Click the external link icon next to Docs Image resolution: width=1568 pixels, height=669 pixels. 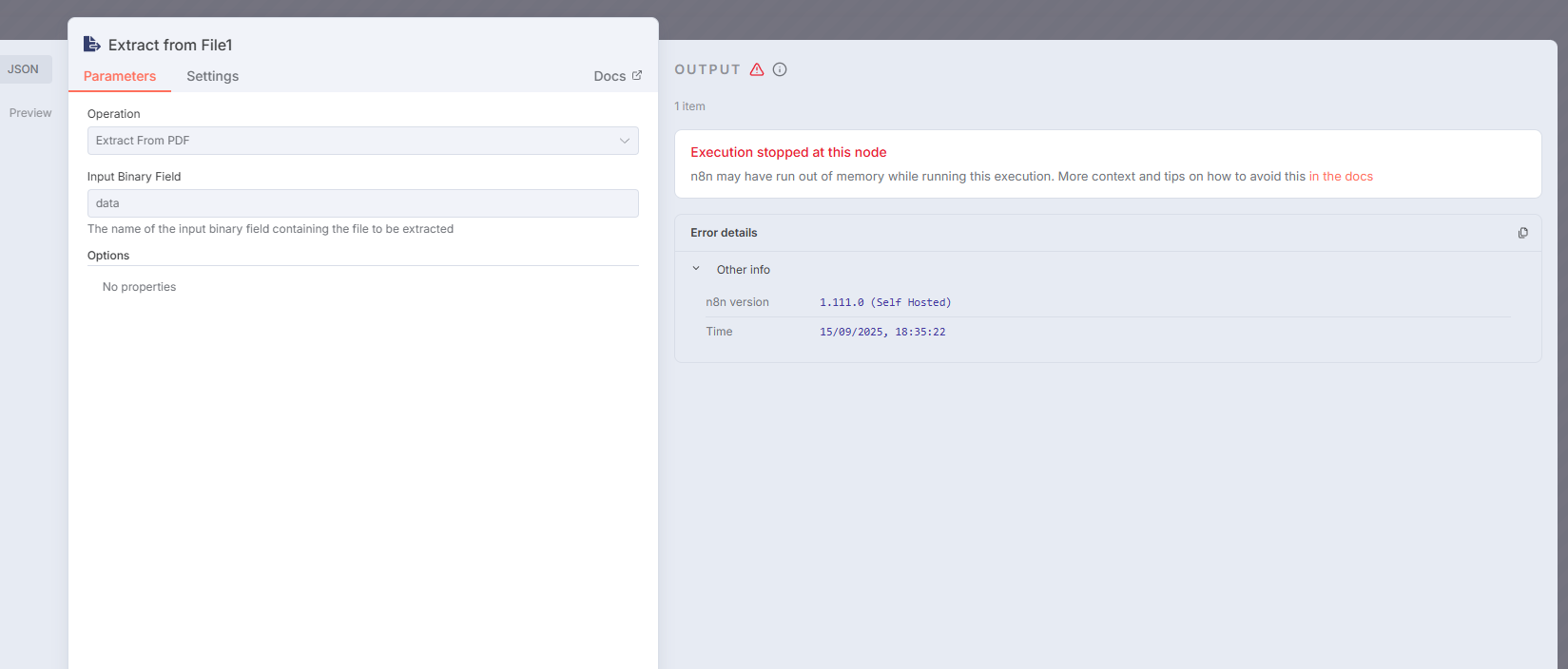637,75
